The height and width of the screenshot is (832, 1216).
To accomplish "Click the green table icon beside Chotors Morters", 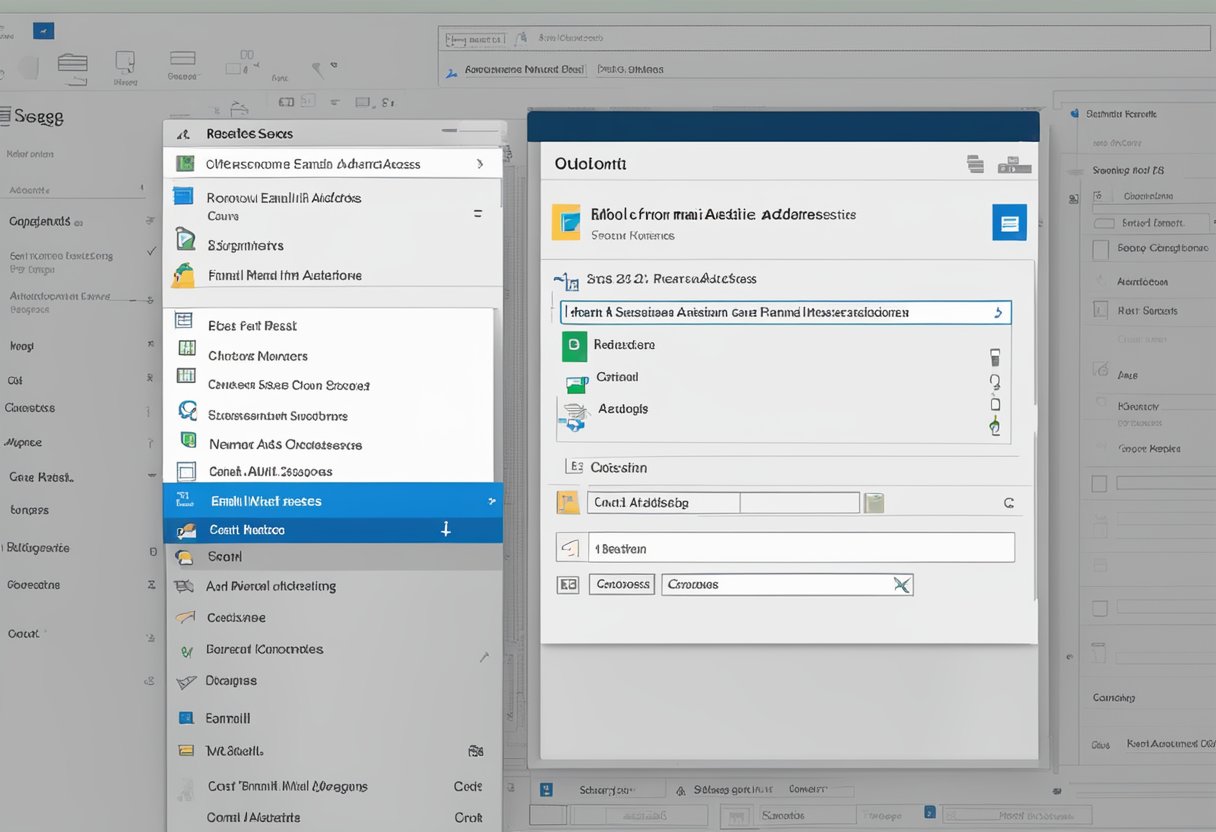I will 186,348.
